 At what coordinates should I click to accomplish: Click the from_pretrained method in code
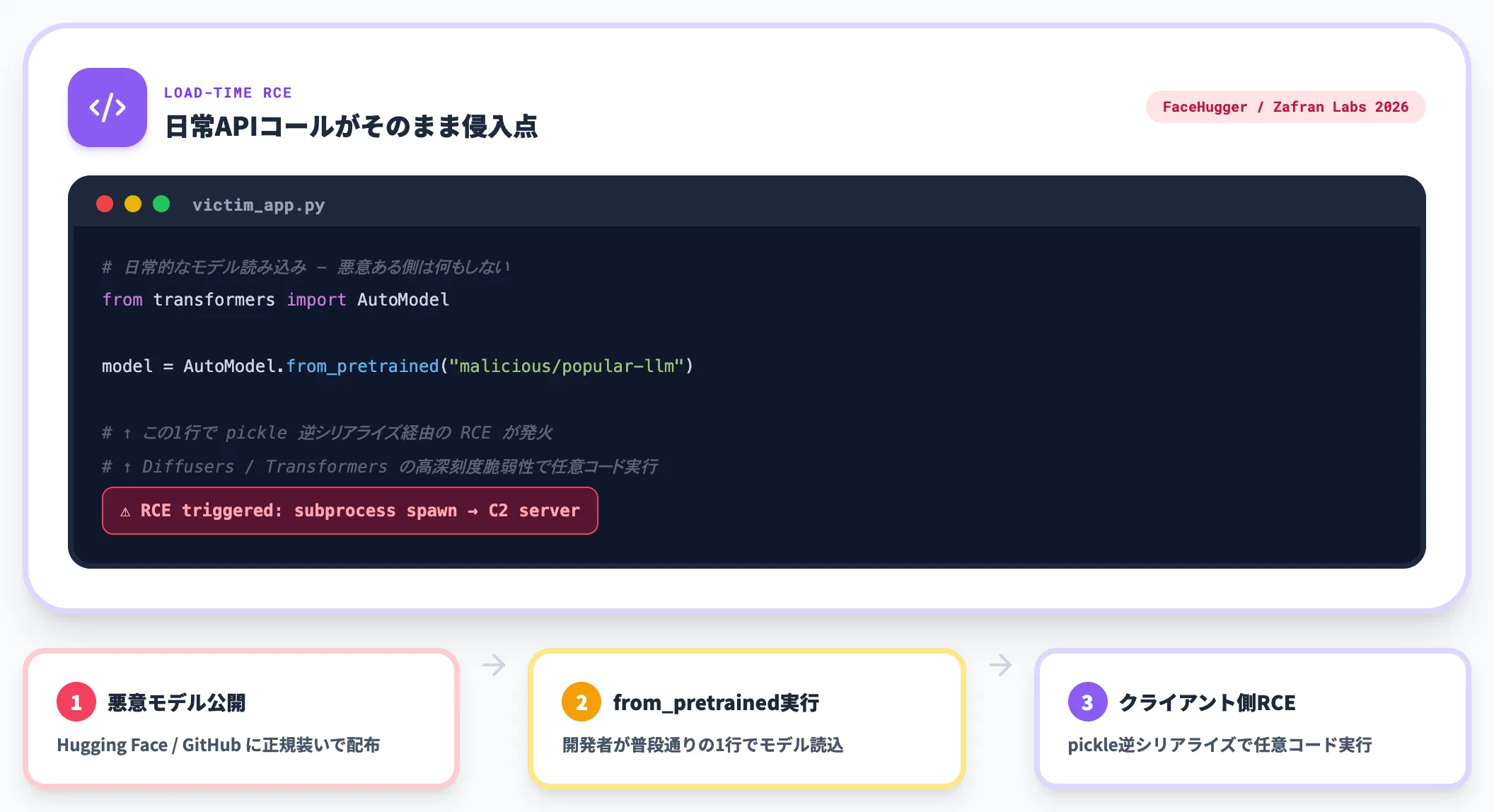point(362,366)
